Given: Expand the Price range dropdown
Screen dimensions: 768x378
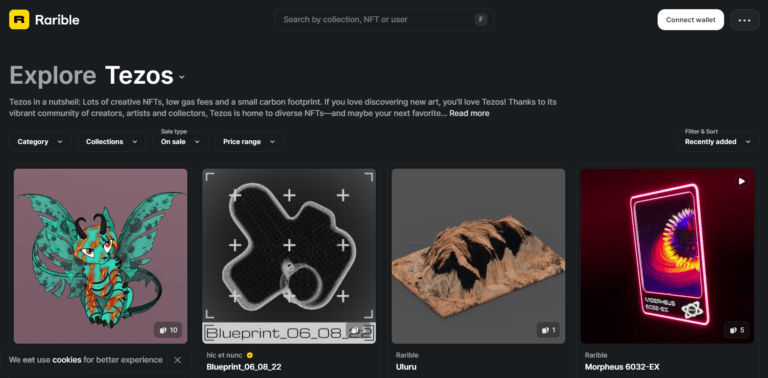Looking at the screenshot, I should point(249,142).
